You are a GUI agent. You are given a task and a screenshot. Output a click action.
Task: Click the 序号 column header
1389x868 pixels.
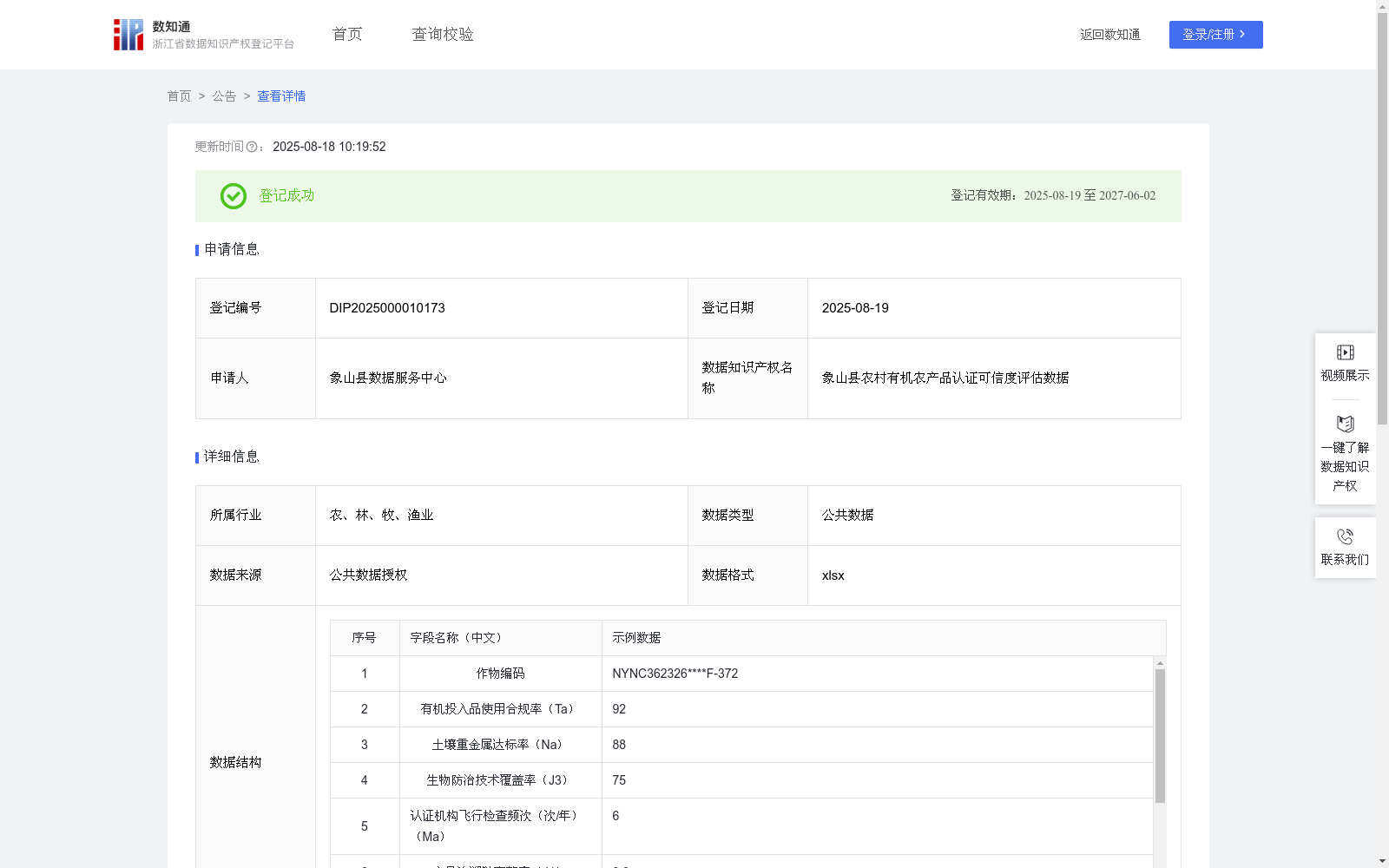(x=364, y=638)
